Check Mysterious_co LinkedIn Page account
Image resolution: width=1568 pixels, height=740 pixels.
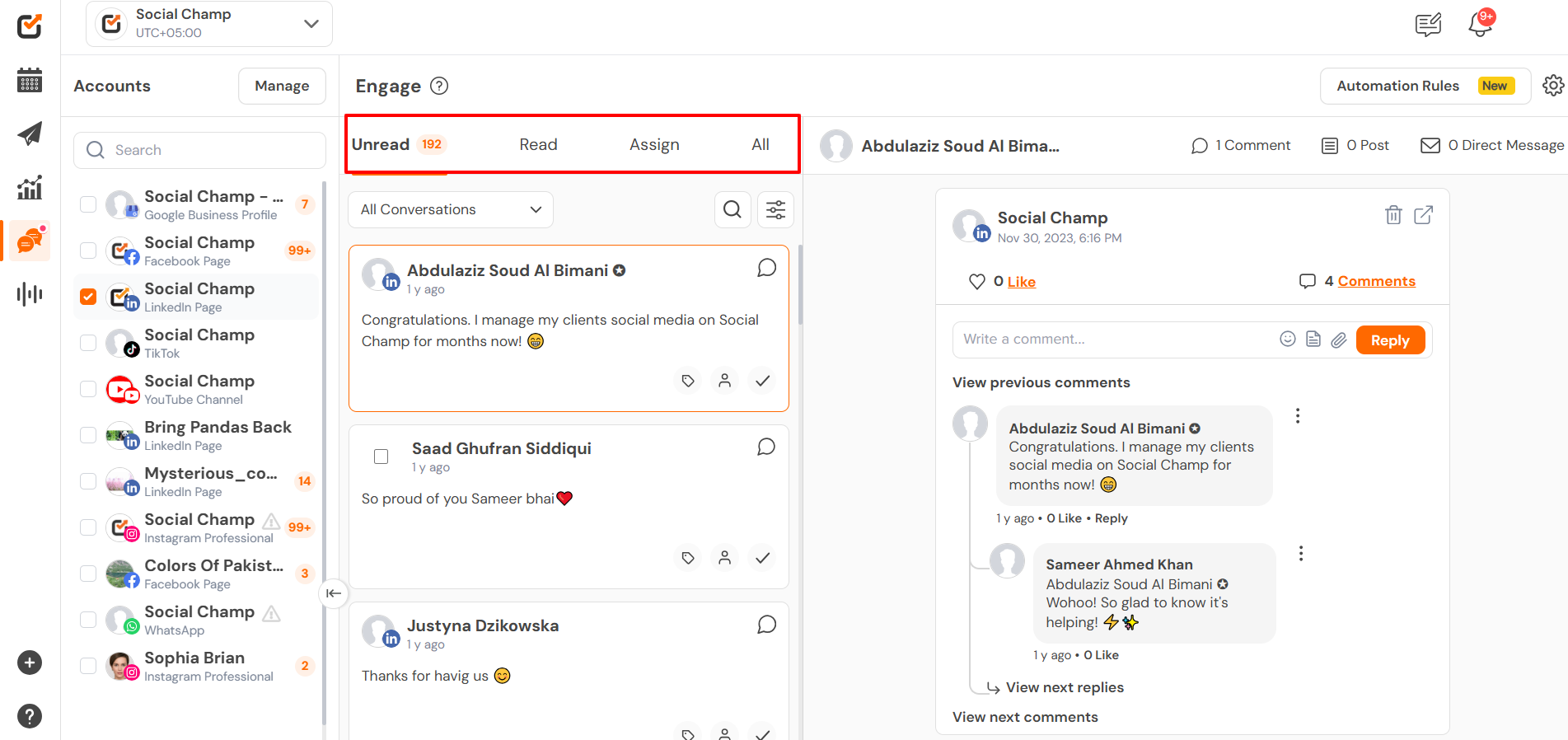(x=88, y=481)
